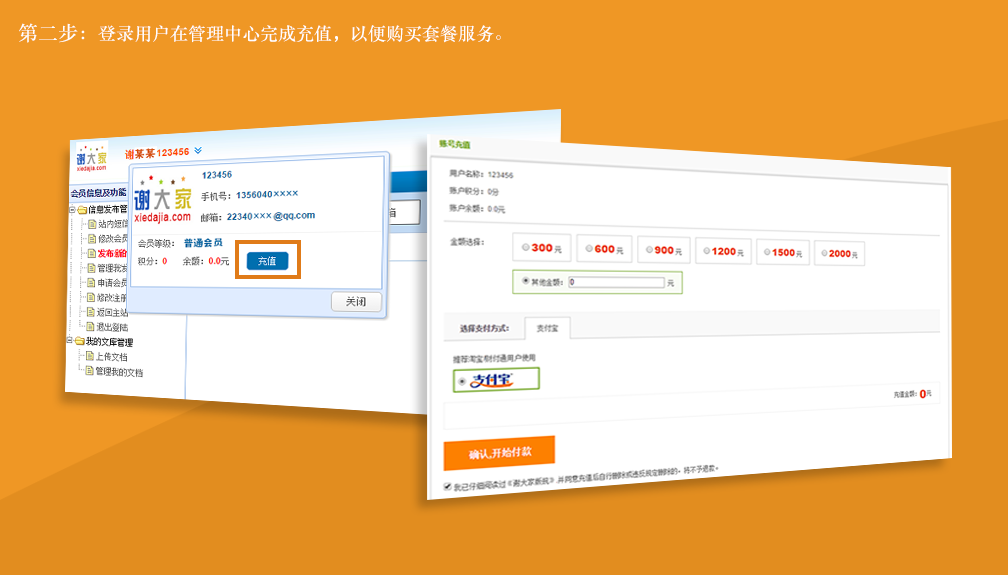Expand the user dropdown next to 谢某某123456
This screenshot has width=1008, height=575.
198,151
